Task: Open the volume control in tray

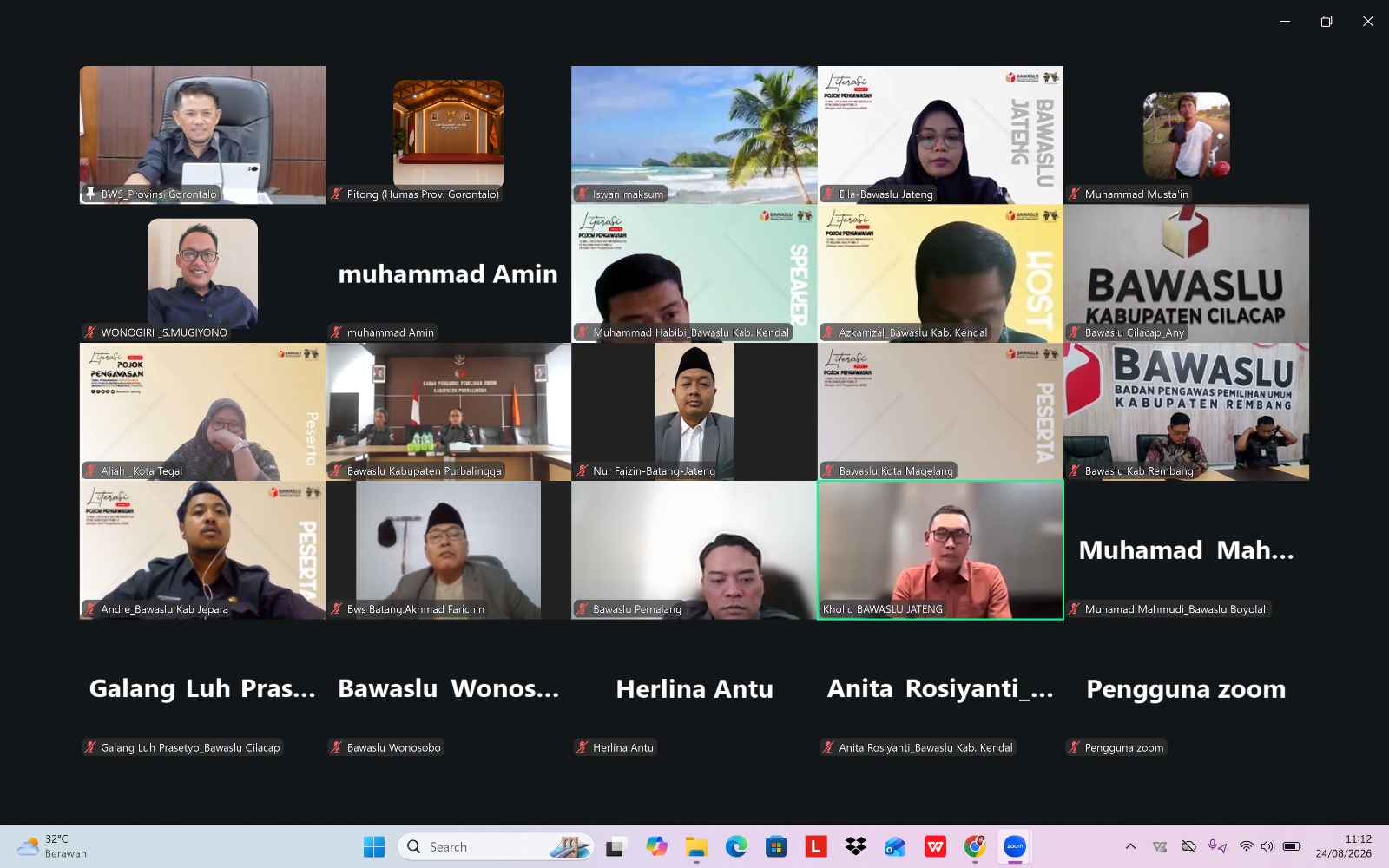Action: (x=1267, y=846)
